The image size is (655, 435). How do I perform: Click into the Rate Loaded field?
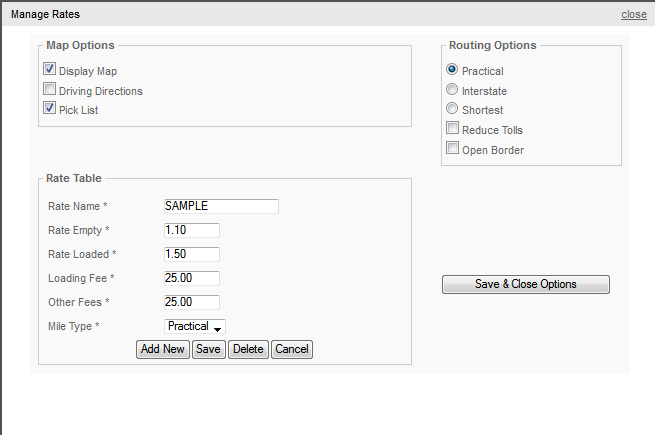192,254
